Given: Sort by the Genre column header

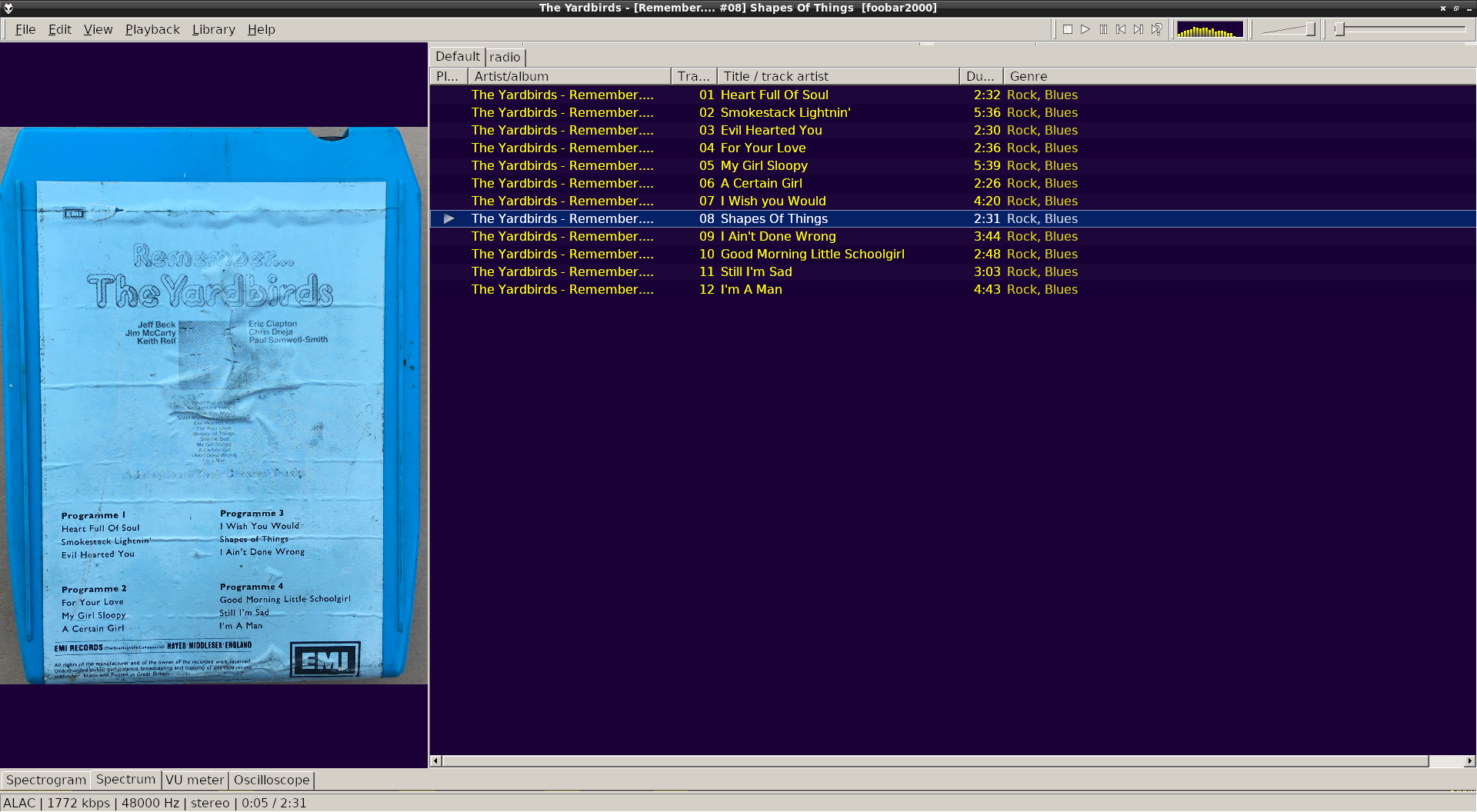Looking at the screenshot, I should [x=1239, y=76].
